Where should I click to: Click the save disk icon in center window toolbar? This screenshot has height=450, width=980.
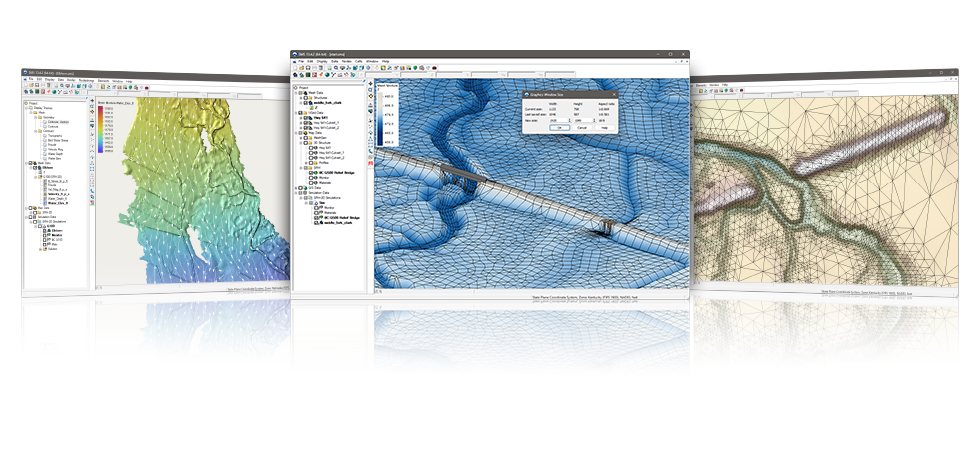pyautogui.click(x=308, y=68)
